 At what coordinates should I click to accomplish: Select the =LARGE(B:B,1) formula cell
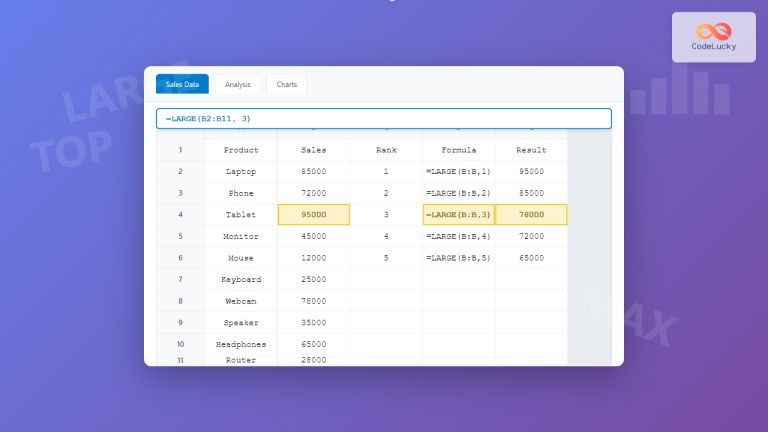pyautogui.click(x=458, y=172)
